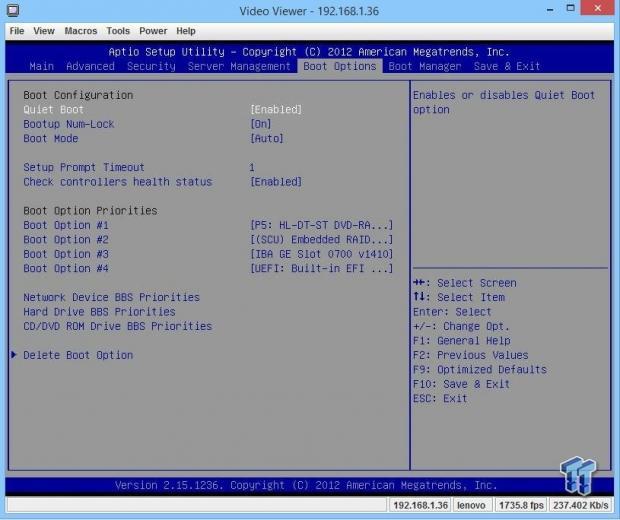This screenshot has height=520, width=620.
Task: Open the Tools menu
Action: [x=118, y=31]
